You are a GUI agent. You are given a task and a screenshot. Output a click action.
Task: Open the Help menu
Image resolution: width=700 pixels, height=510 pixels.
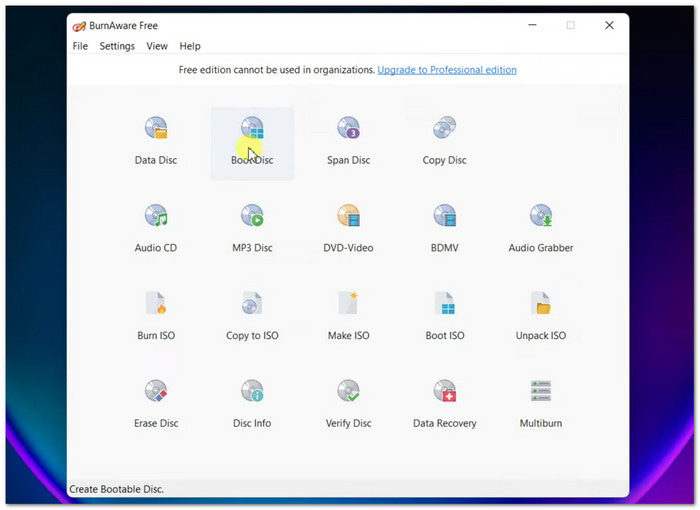pyautogui.click(x=190, y=46)
